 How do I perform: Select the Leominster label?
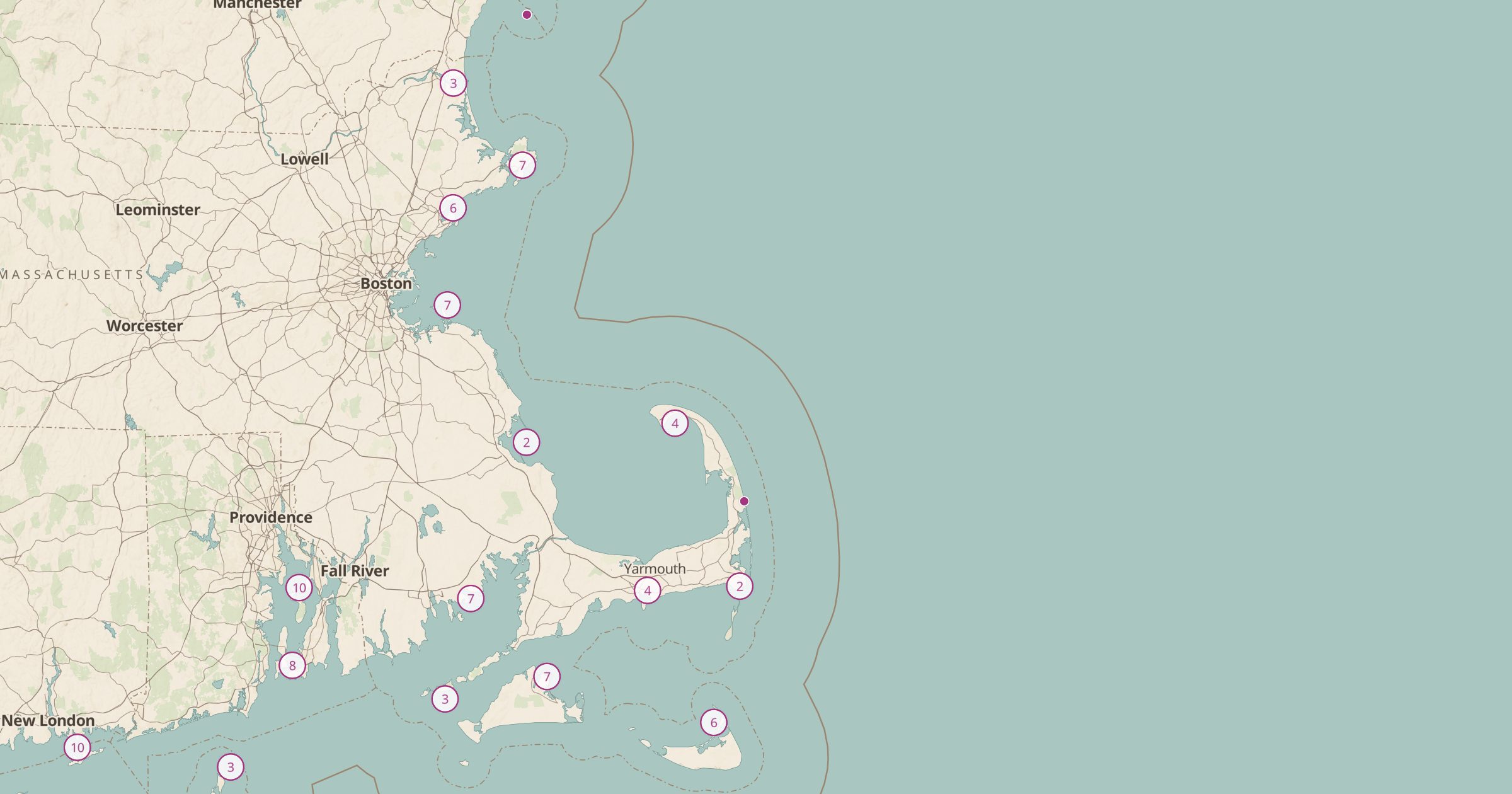click(x=157, y=210)
